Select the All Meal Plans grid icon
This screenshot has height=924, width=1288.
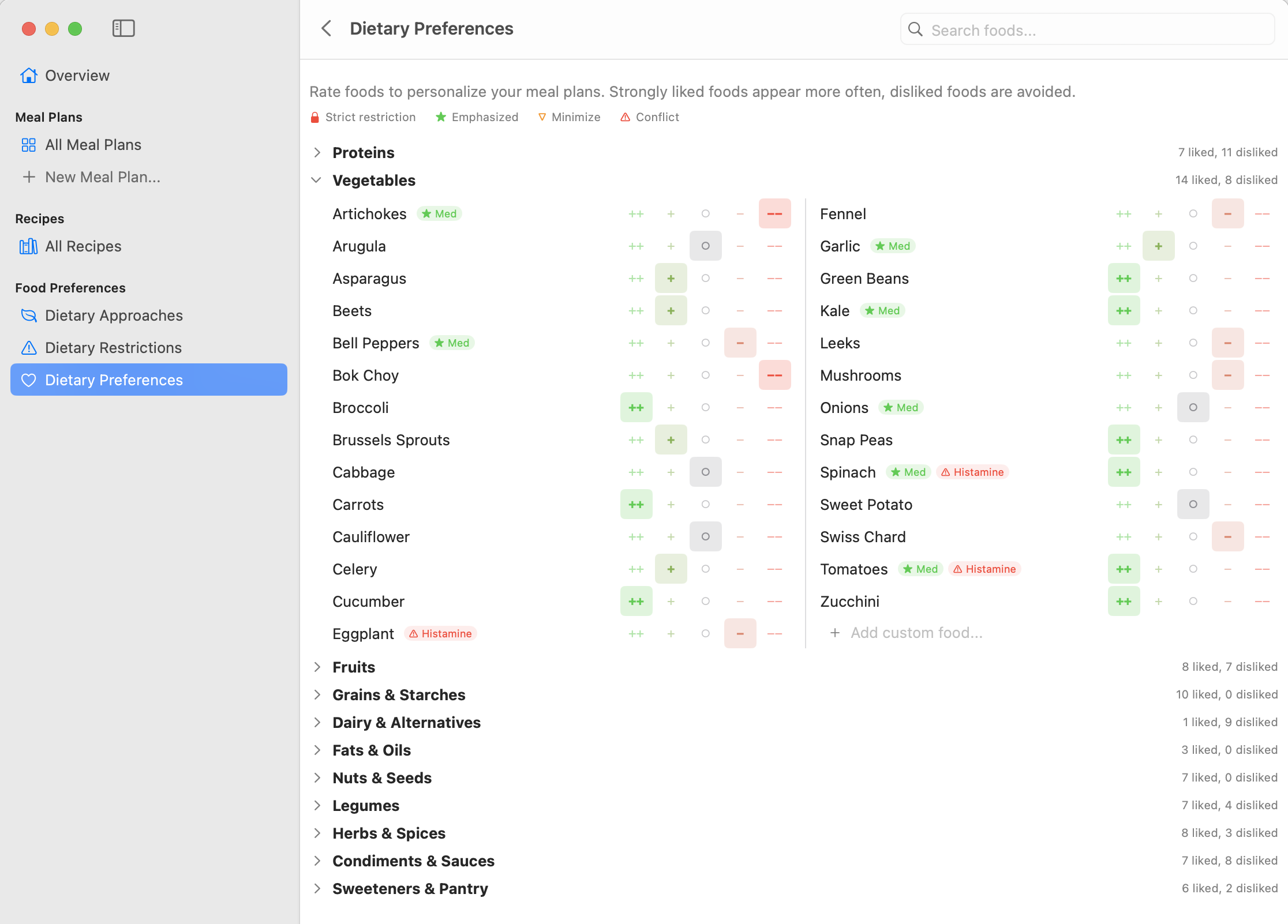[29, 145]
